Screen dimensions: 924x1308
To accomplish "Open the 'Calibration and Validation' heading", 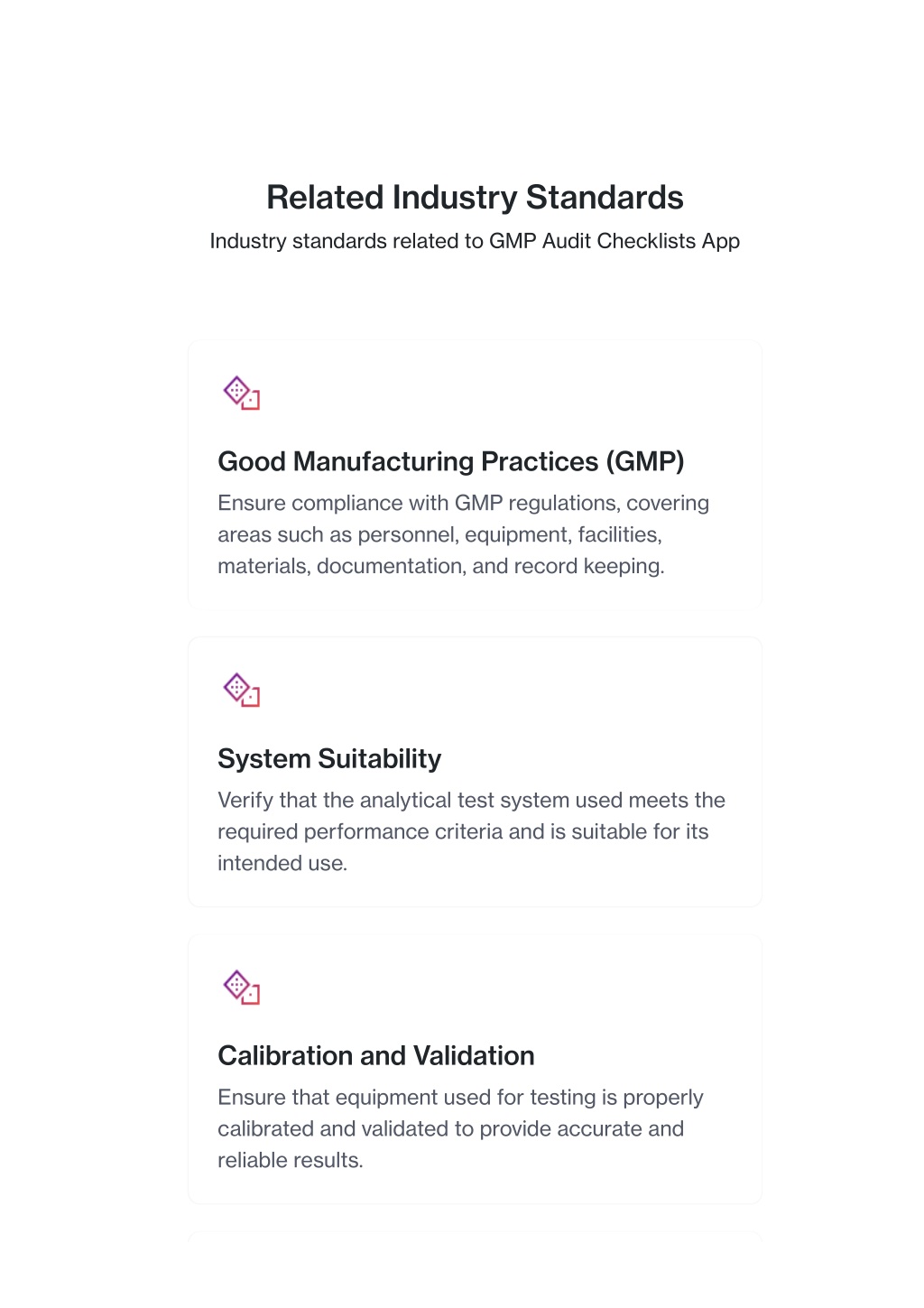I will click(376, 1055).
